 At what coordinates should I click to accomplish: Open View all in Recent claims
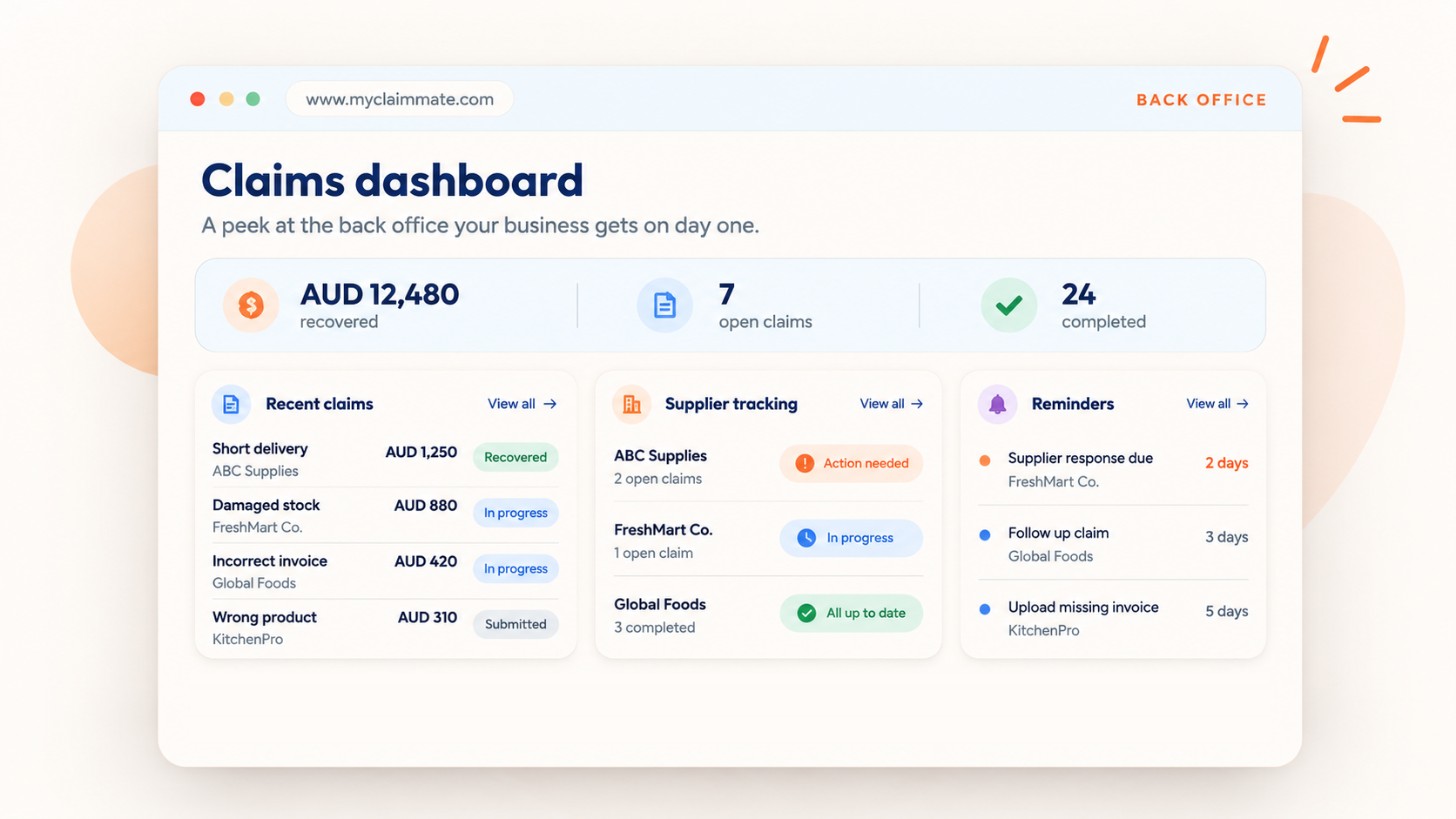point(522,404)
